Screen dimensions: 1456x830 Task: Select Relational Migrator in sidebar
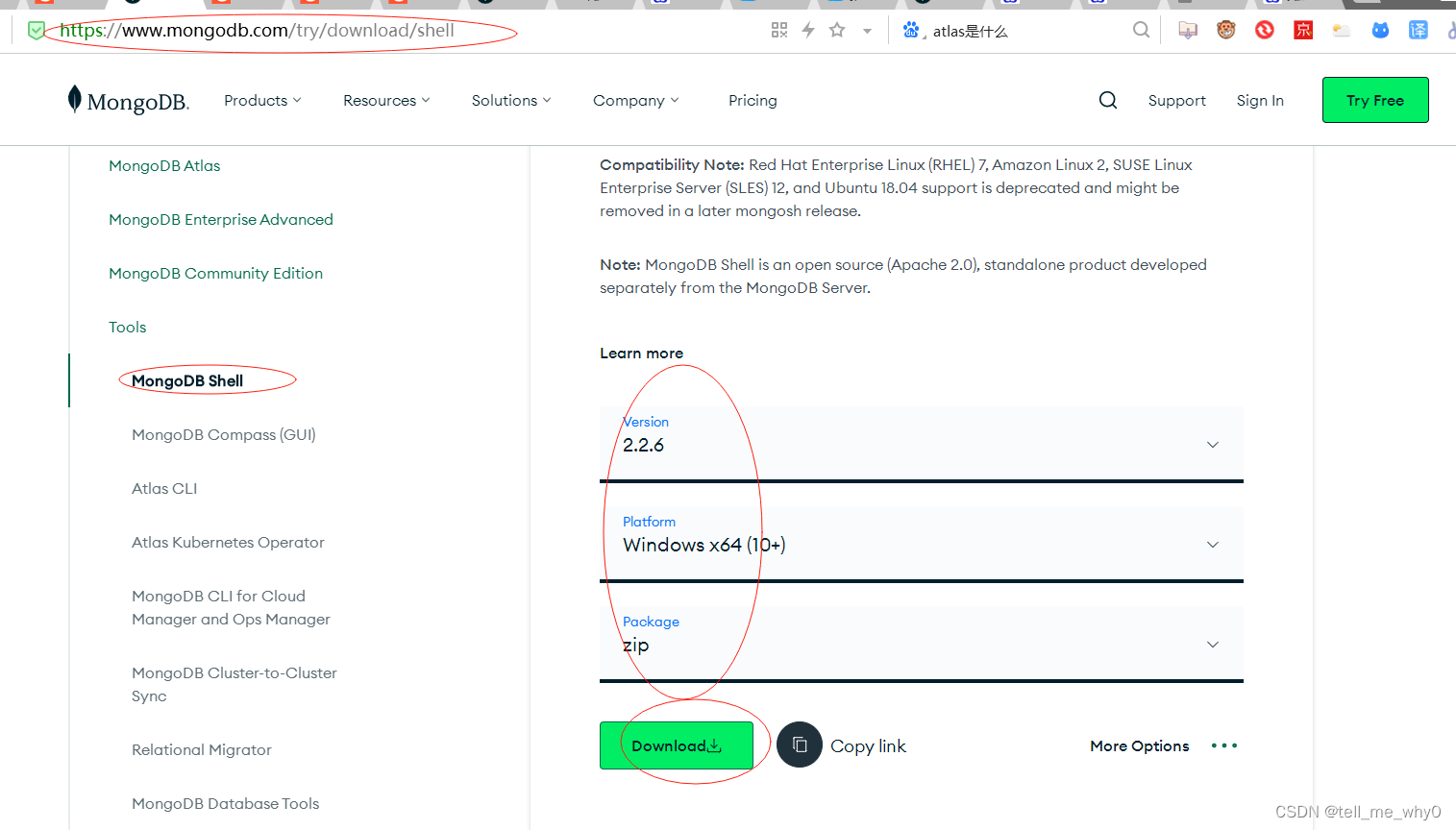click(202, 749)
